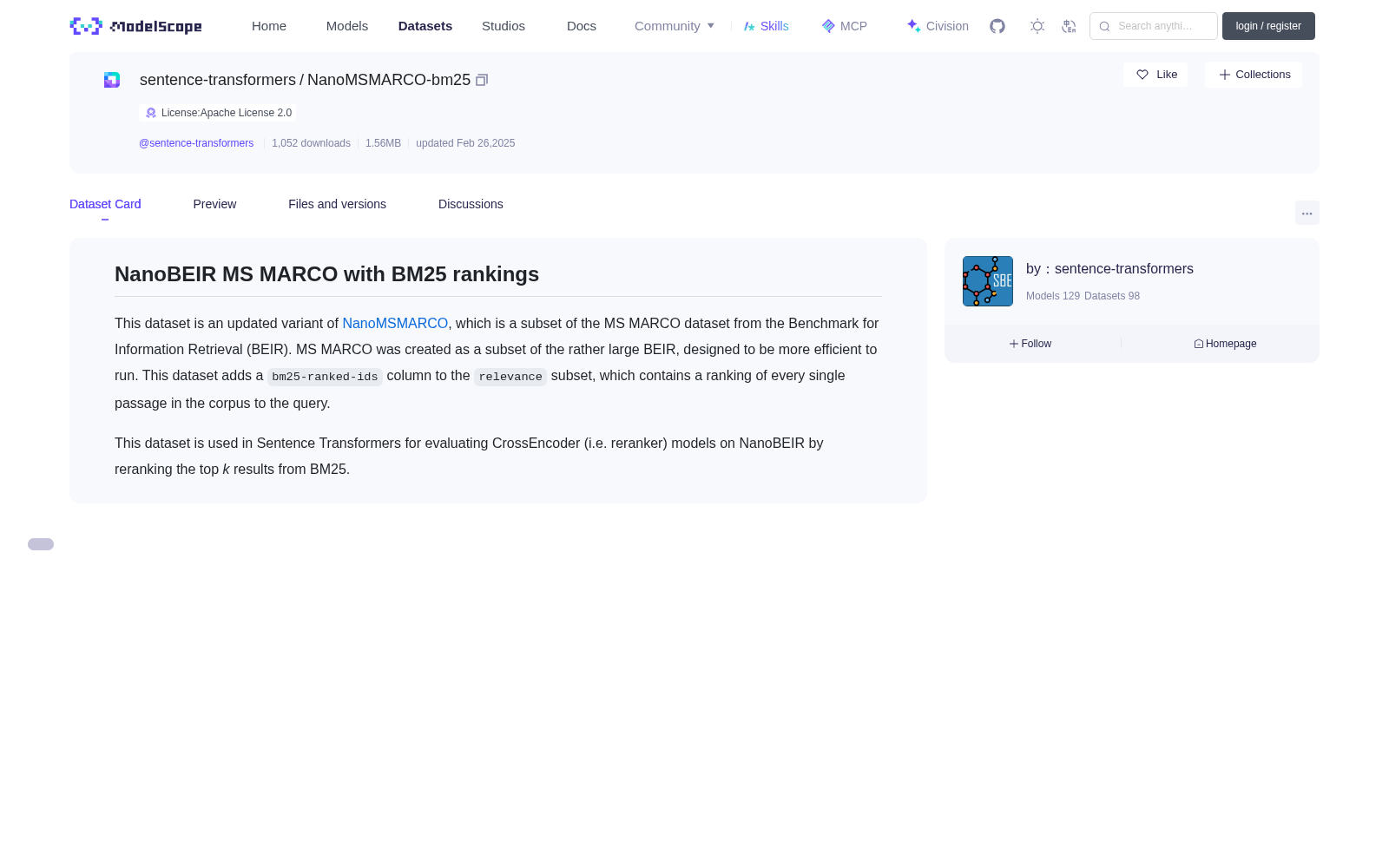Image resolution: width=1389 pixels, height=868 pixels.
Task: Switch language with the translate icon
Action: [1069, 26]
